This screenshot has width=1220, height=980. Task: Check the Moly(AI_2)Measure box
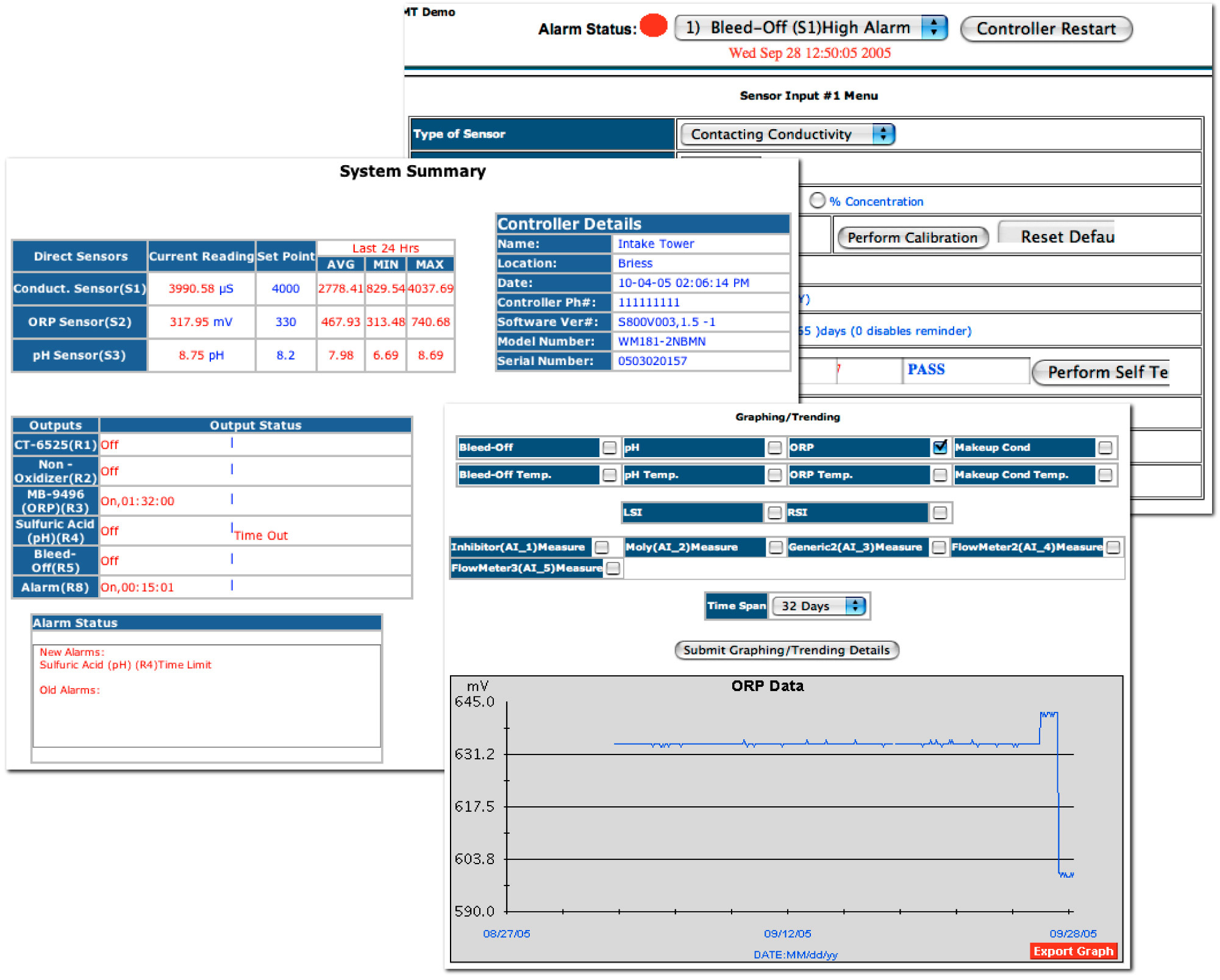pos(775,547)
